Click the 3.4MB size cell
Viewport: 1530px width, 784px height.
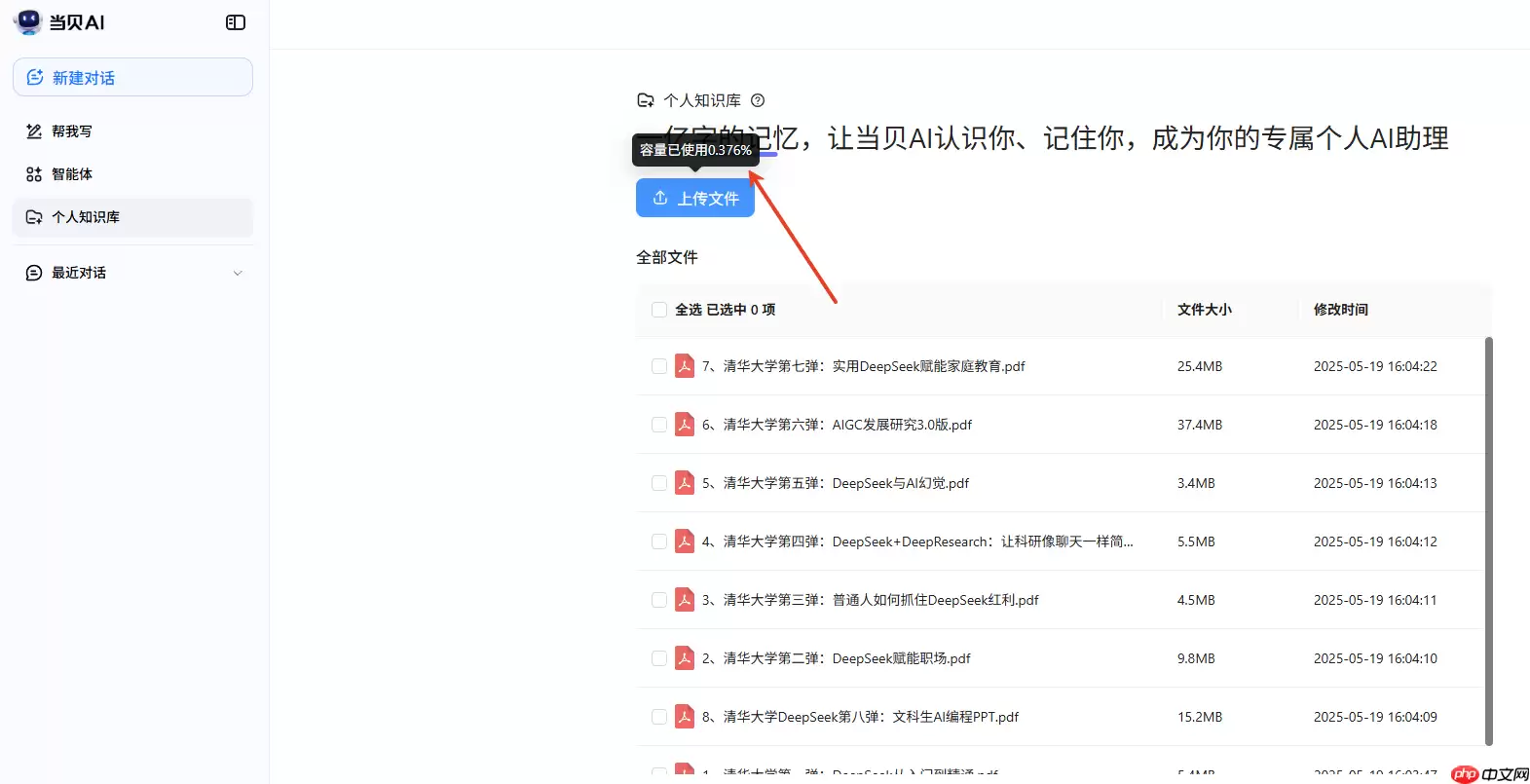(x=1196, y=483)
